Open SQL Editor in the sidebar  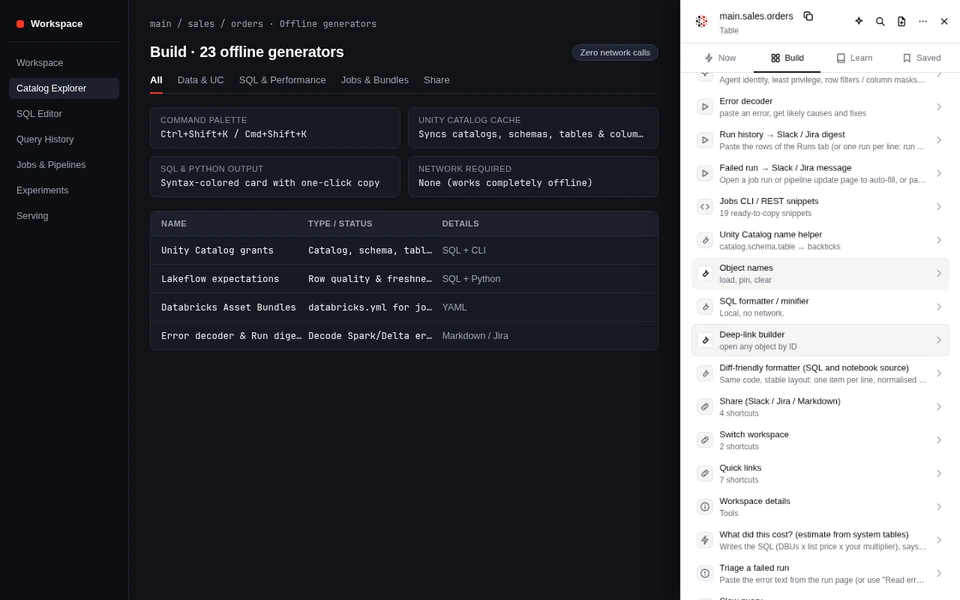pyautogui.click(x=64, y=114)
